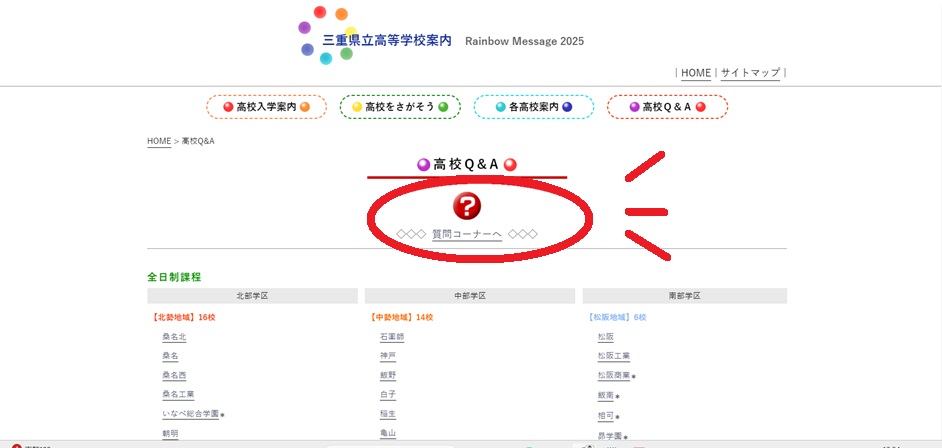Click the いなべ総合学園 school link

190,414
